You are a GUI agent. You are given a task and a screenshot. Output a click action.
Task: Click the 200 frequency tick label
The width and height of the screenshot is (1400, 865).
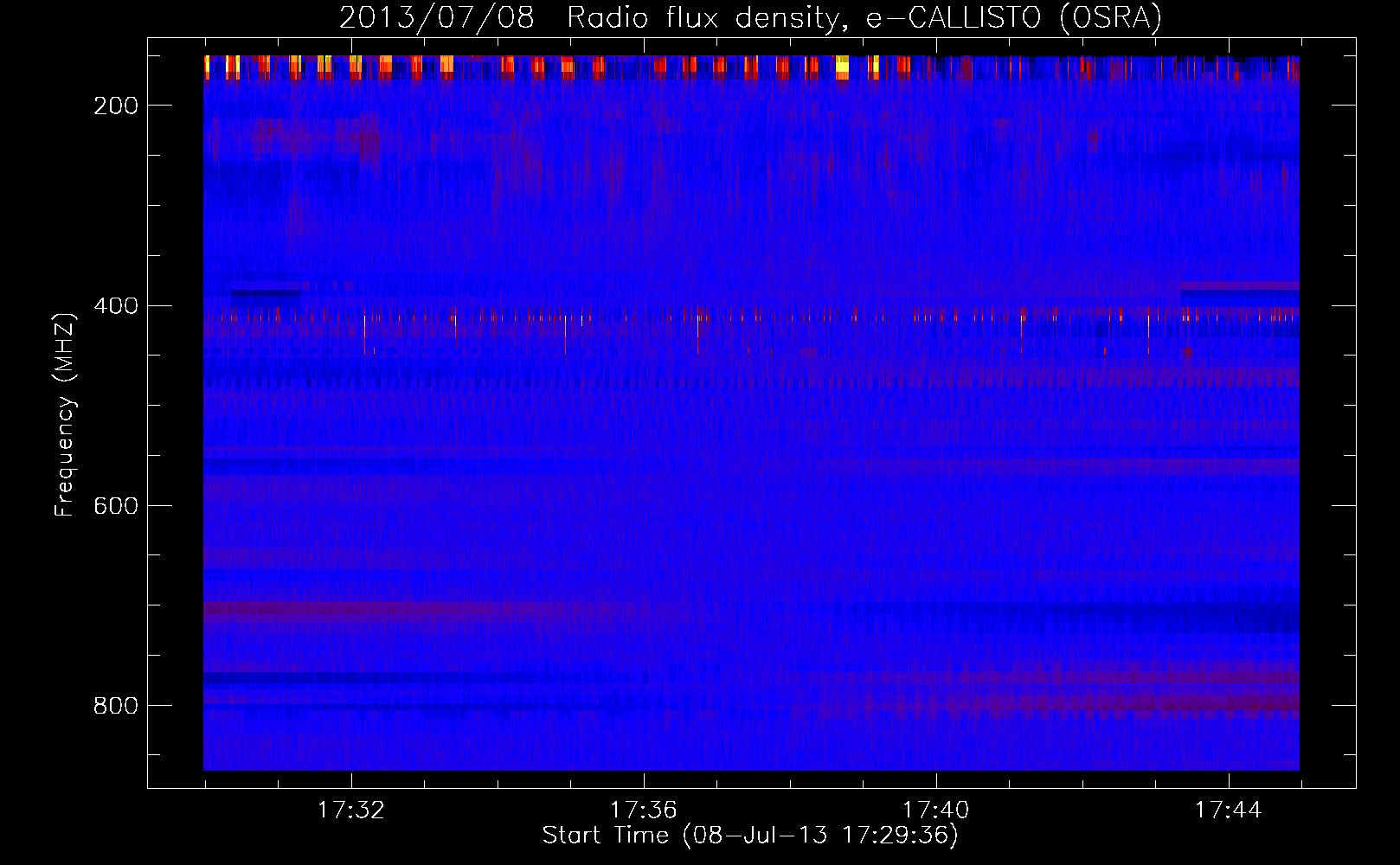116,106
